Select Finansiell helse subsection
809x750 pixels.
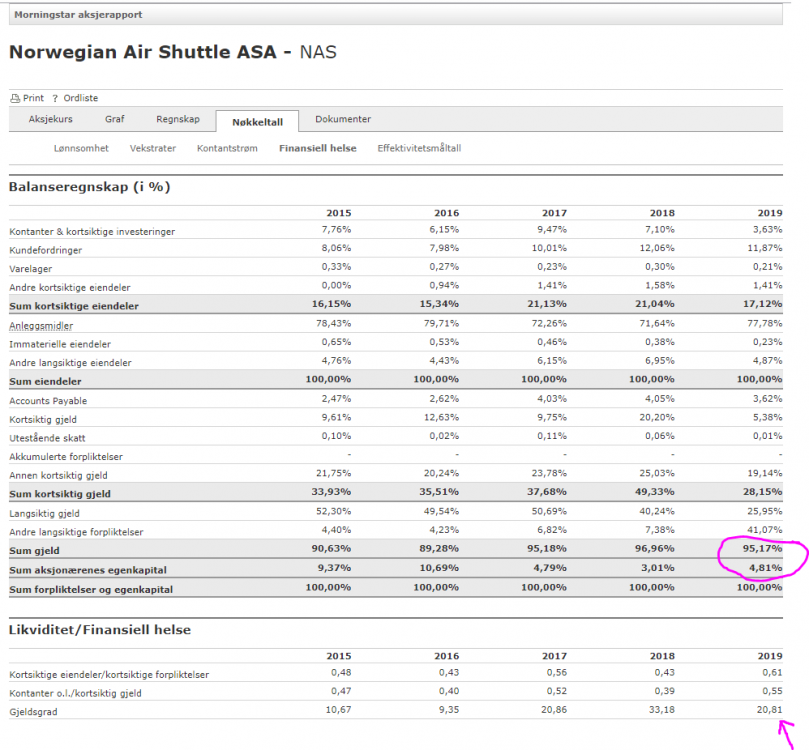[x=318, y=149]
